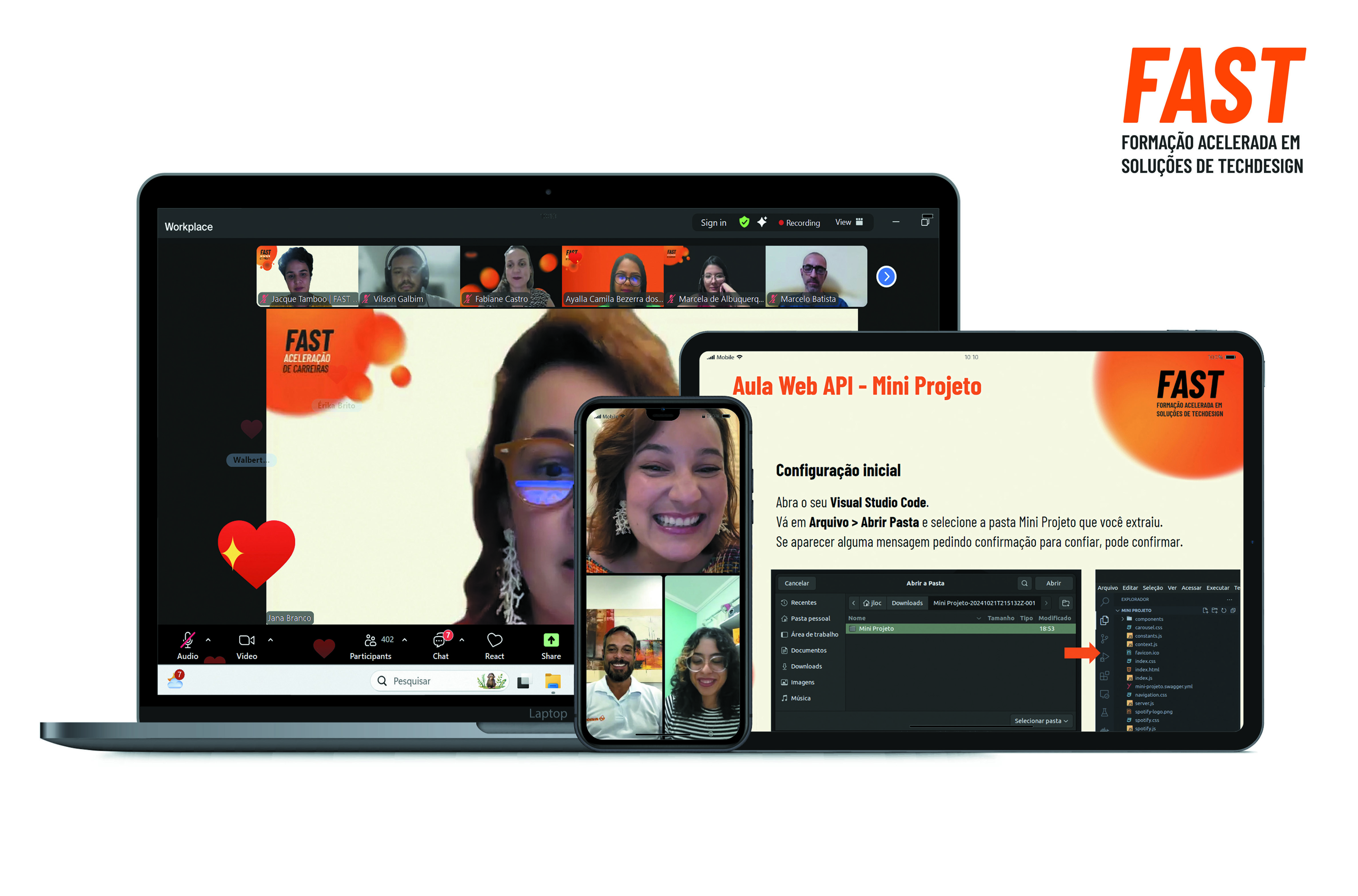Toggle the Video camera icon
Image resolution: width=1358 pixels, height=896 pixels.
point(247,640)
